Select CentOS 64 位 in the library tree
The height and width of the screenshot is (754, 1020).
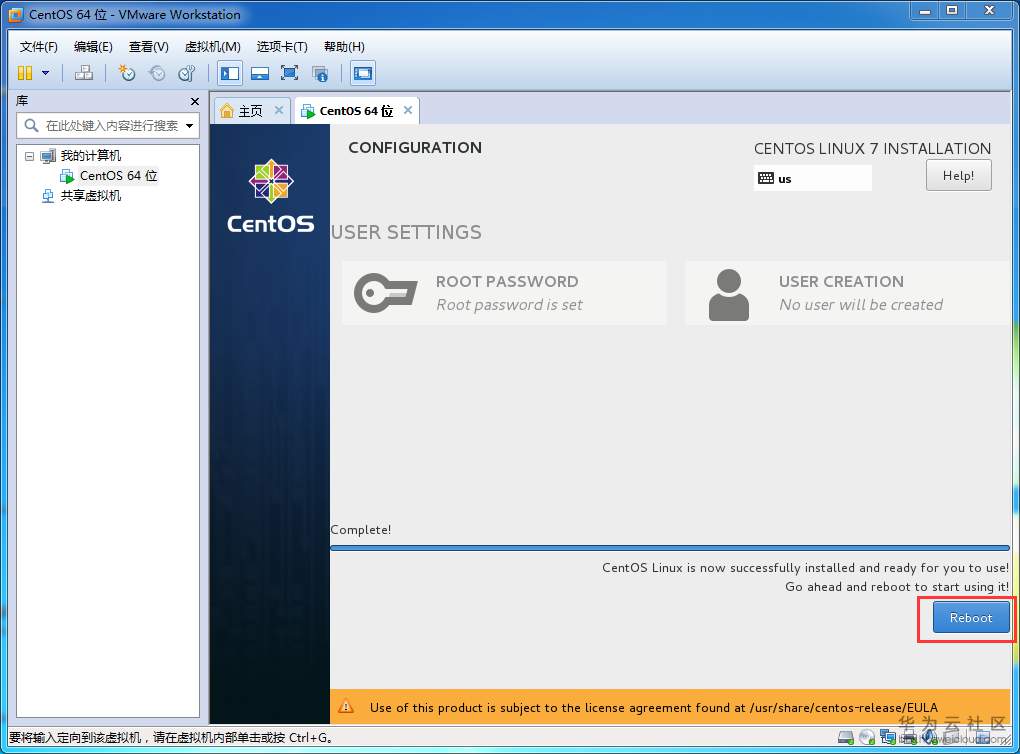pos(118,176)
